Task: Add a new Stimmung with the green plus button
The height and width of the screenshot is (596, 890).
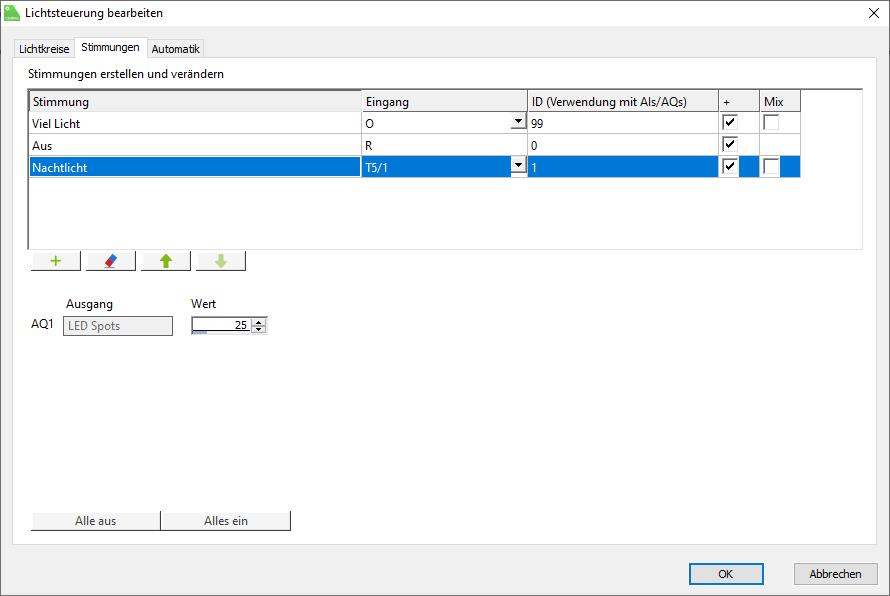Action: [x=56, y=261]
